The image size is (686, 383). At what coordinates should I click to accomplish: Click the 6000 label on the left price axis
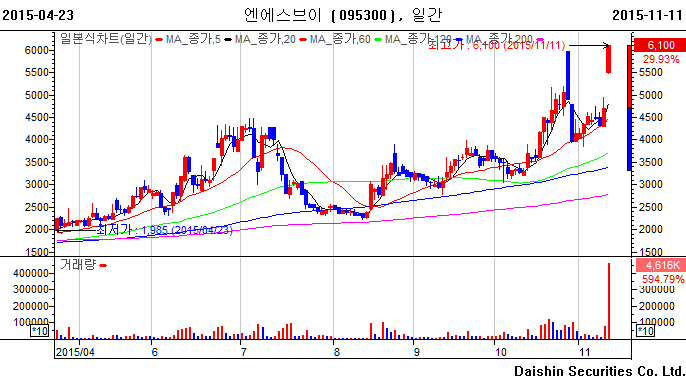(x=36, y=50)
